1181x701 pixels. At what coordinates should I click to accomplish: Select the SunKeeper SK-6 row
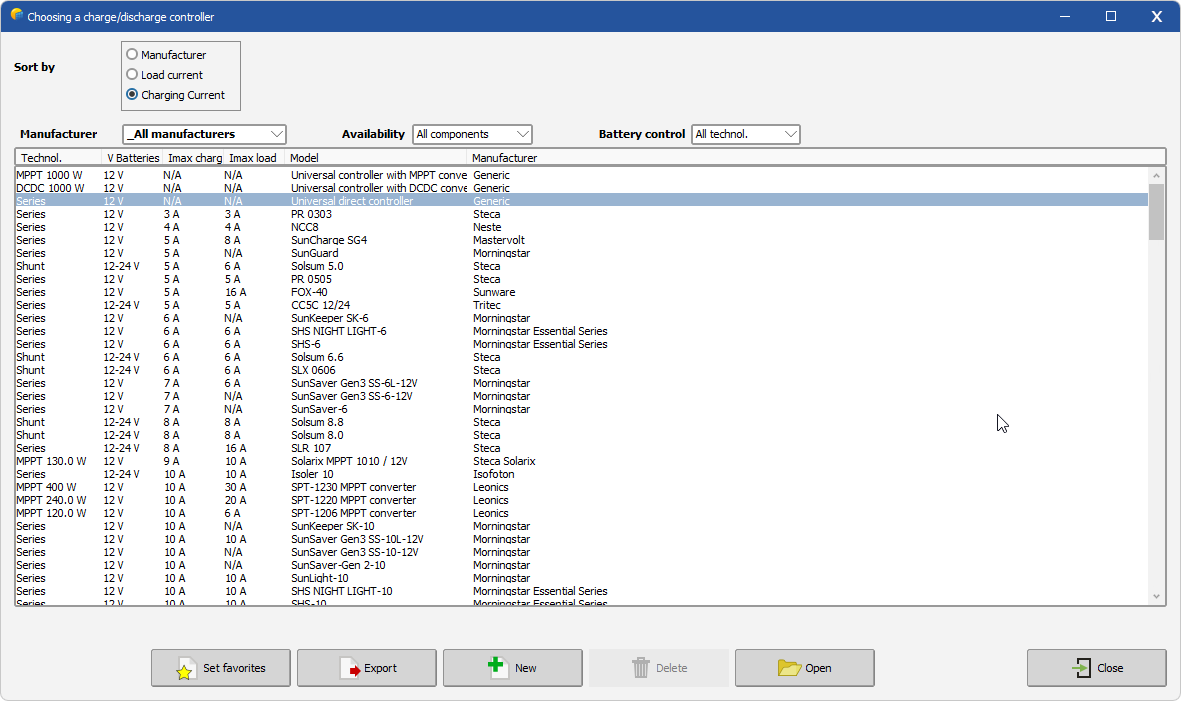click(581, 318)
